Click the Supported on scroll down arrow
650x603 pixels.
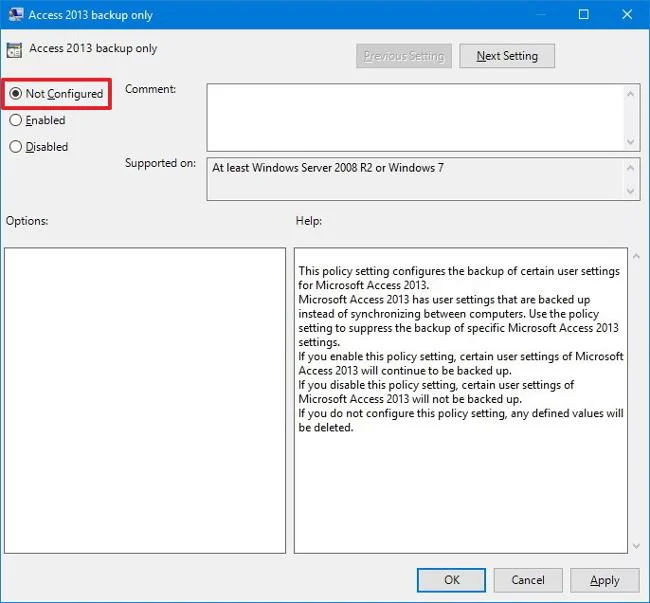tap(631, 191)
